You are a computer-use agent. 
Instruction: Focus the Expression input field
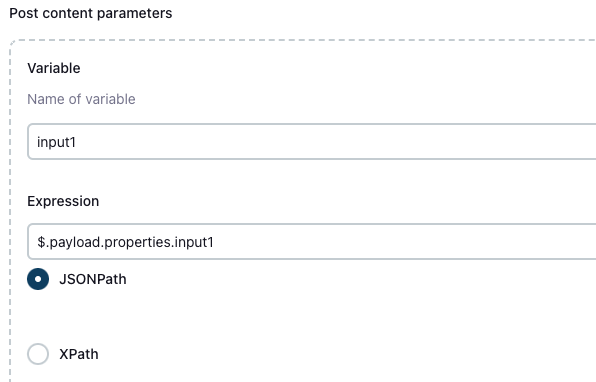[x=312, y=242]
